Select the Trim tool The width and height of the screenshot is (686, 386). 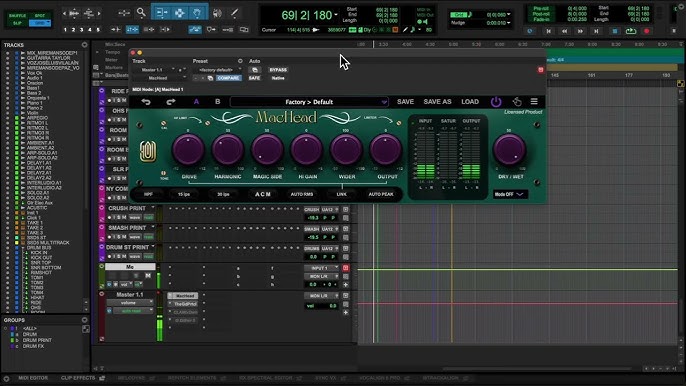pos(162,13)
